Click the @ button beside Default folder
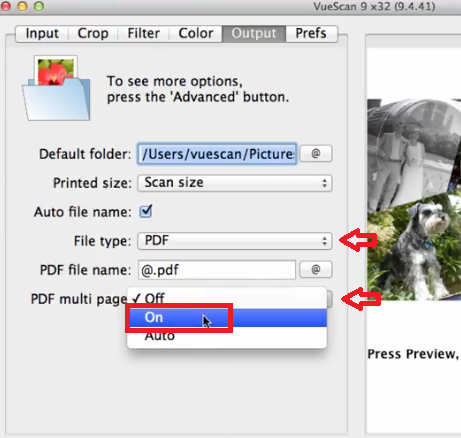Image resolution: width=461 pixels, height=438 pixels. (316, 154)
